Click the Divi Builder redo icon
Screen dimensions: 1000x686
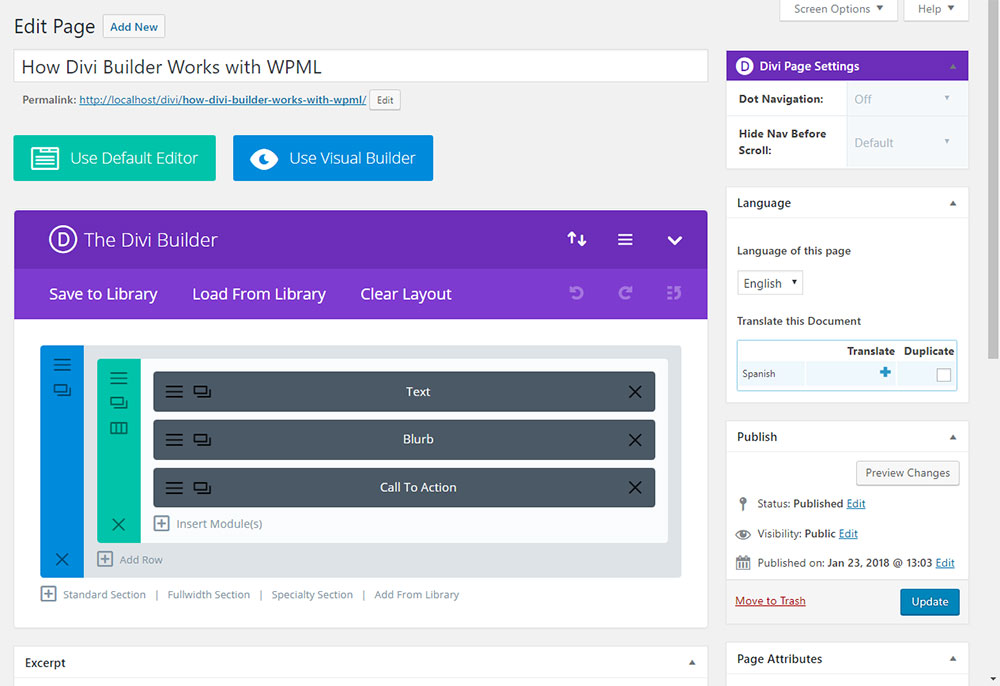click(625, 293)
